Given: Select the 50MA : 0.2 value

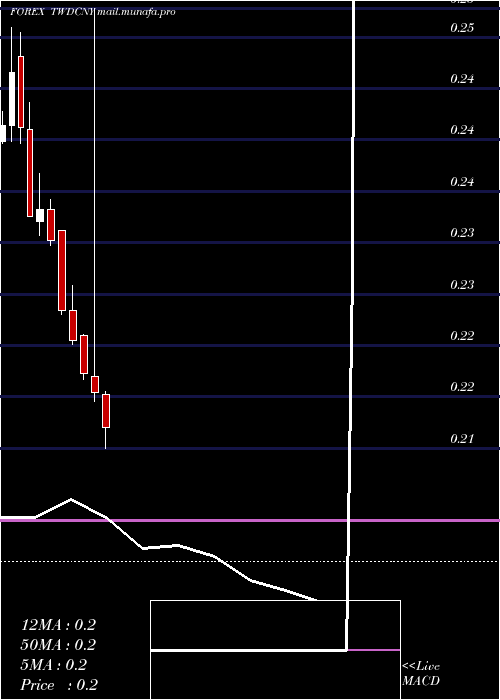Looking at the screenshot, I should (x=58, y=645).
